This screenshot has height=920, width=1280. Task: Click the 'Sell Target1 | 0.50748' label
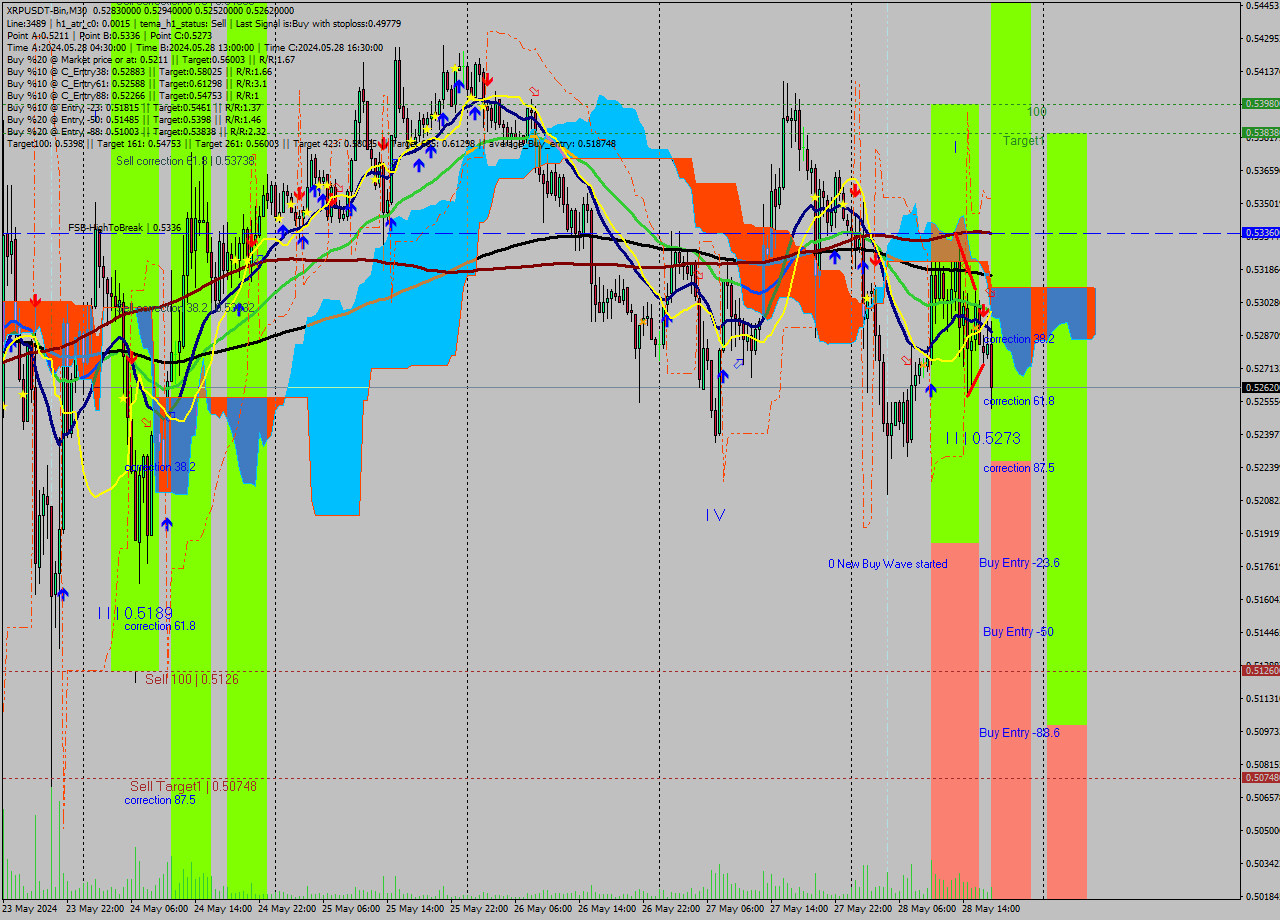(x=193, y=787)
